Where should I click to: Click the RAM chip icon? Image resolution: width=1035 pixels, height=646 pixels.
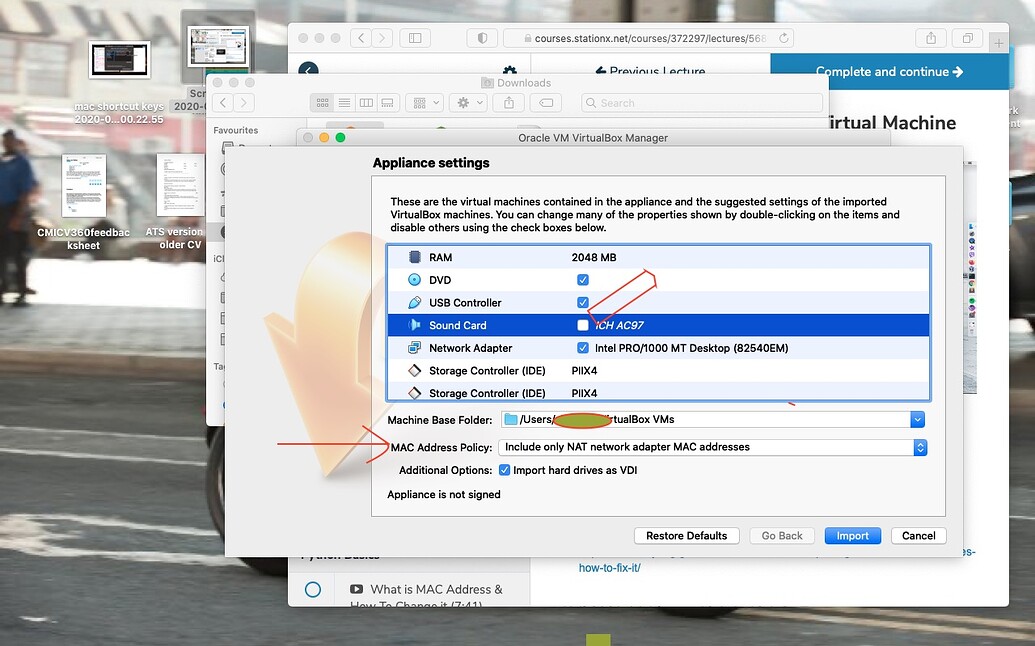point(414,257)
